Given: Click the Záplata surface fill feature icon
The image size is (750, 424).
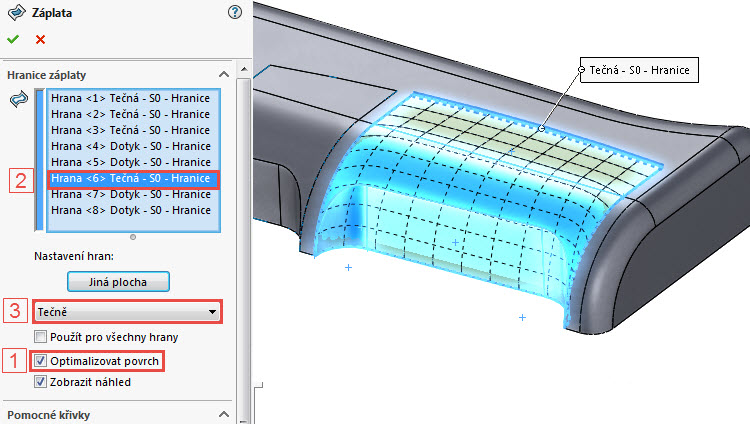Looking at the screenshot, I should coord(17,12).
